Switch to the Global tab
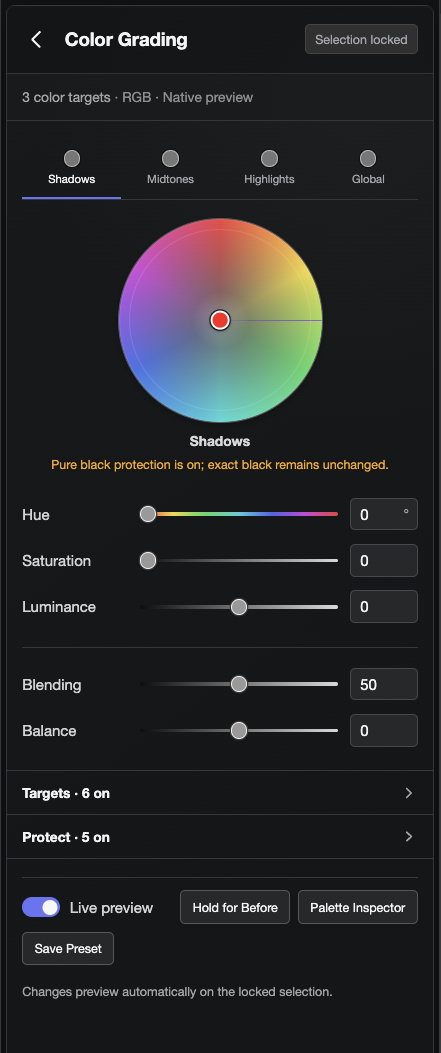441x1053 pixels. pos(368,170)
